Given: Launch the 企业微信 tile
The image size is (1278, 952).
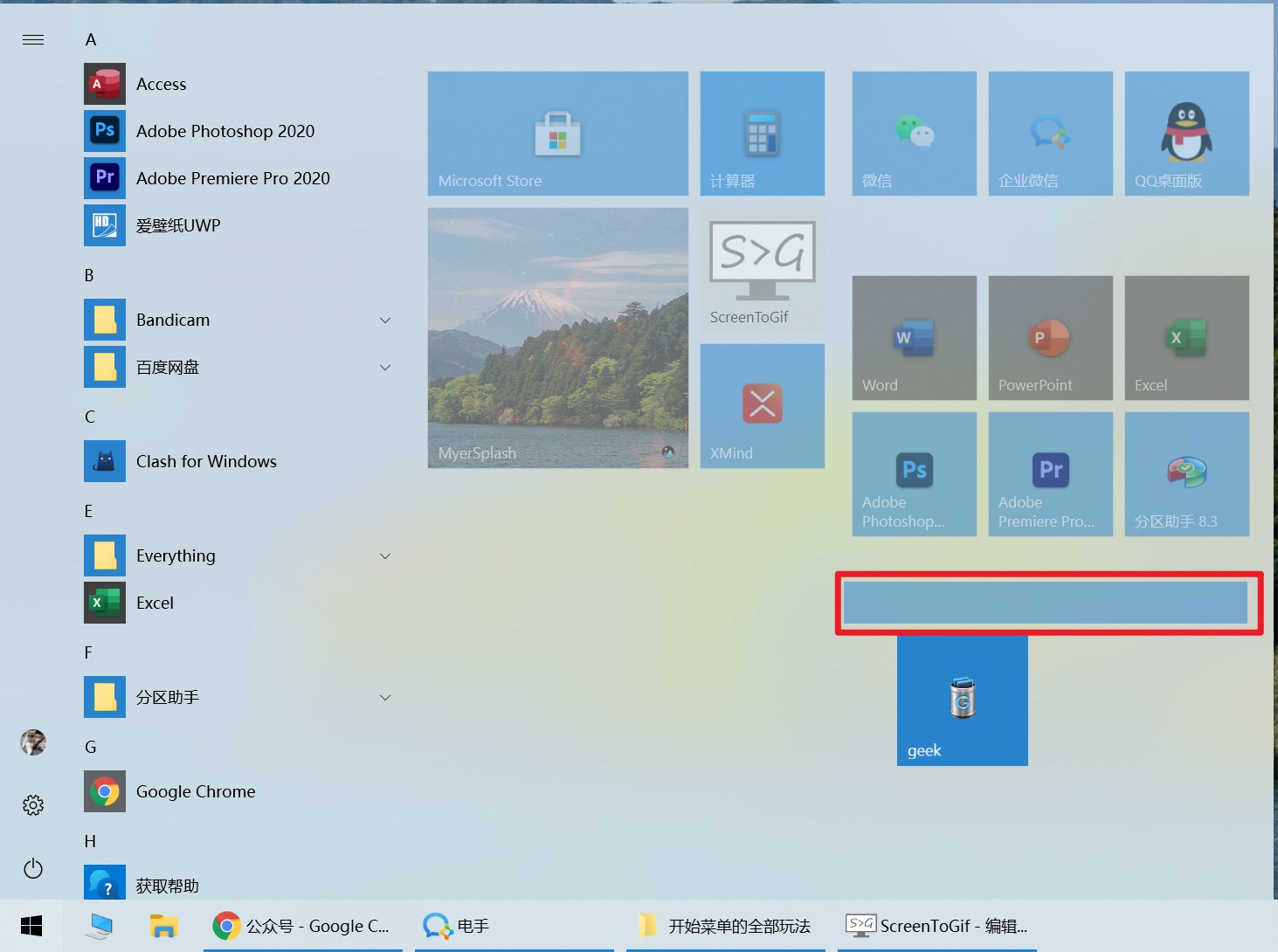Looking at the screenshot, I should [x=1051, y=134].
